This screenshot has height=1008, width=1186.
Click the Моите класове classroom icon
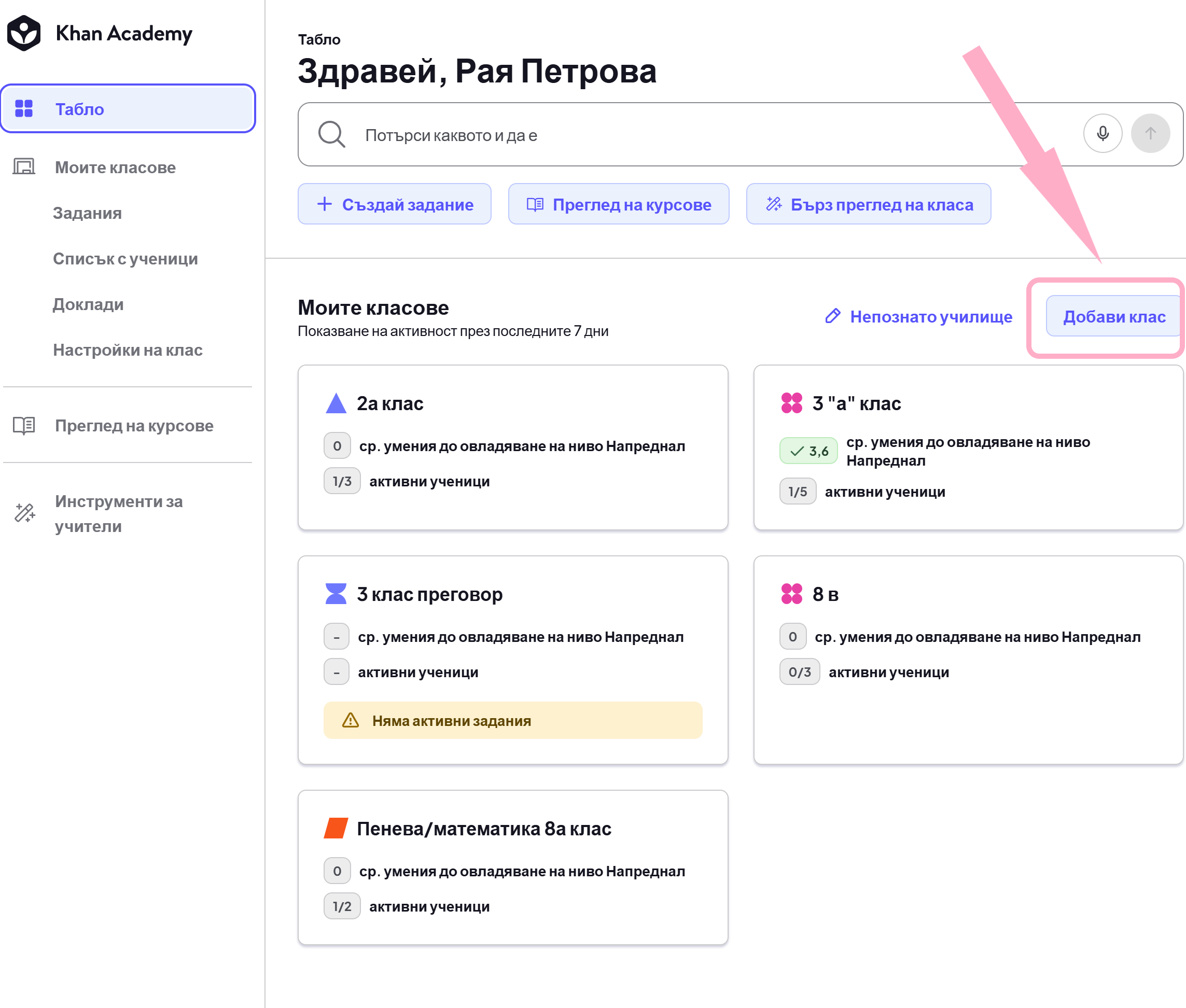pos(24,167)
